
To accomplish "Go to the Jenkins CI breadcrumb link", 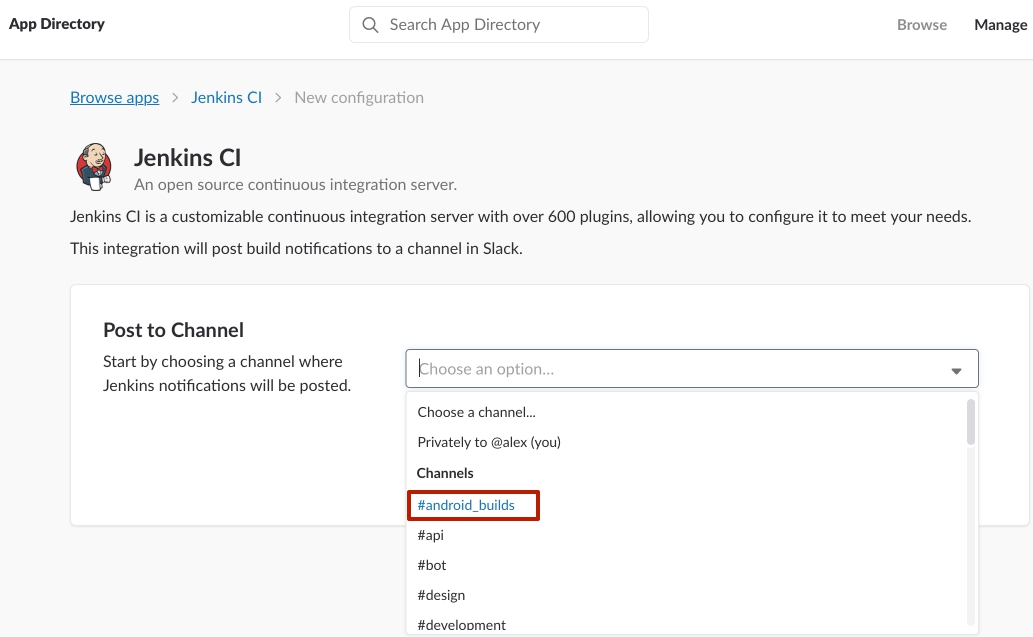I will coord(227,97).
